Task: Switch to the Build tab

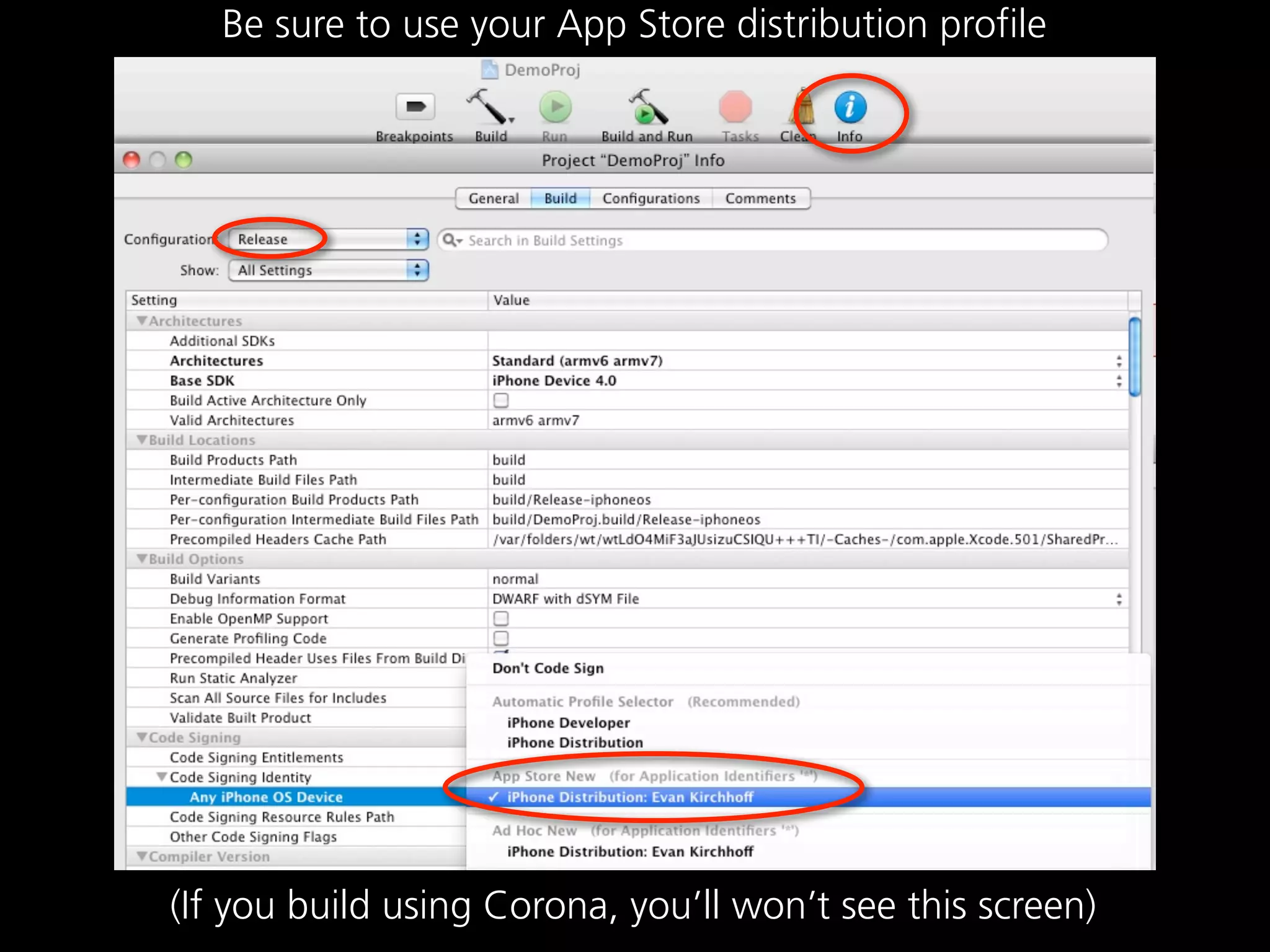Action: pyautogui.click(x=561, y=198)
